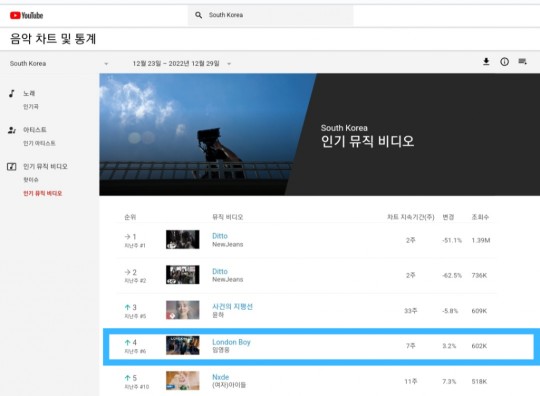Click NewJeans artist under rank 2
This screenshot has width=540, height=396.
pyautogui.click(x=228, y=280)
